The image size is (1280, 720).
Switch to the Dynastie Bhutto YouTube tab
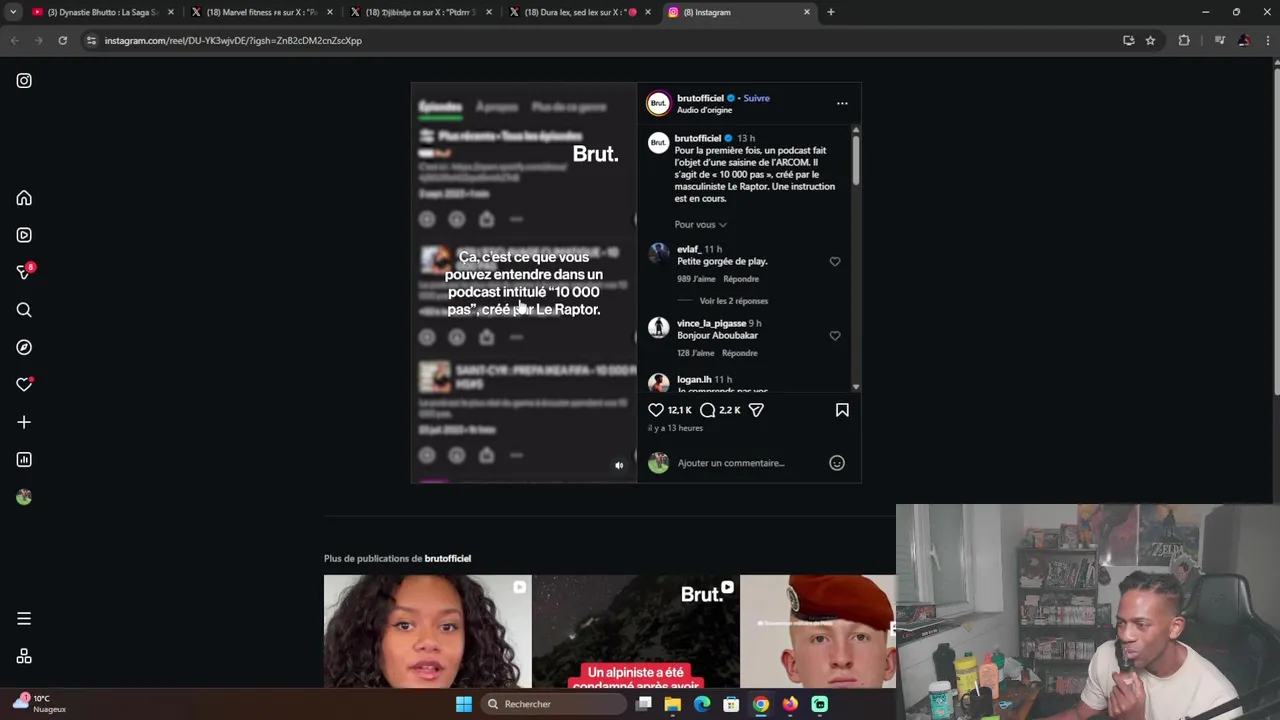pyautogui.click(x=104, y=12)
